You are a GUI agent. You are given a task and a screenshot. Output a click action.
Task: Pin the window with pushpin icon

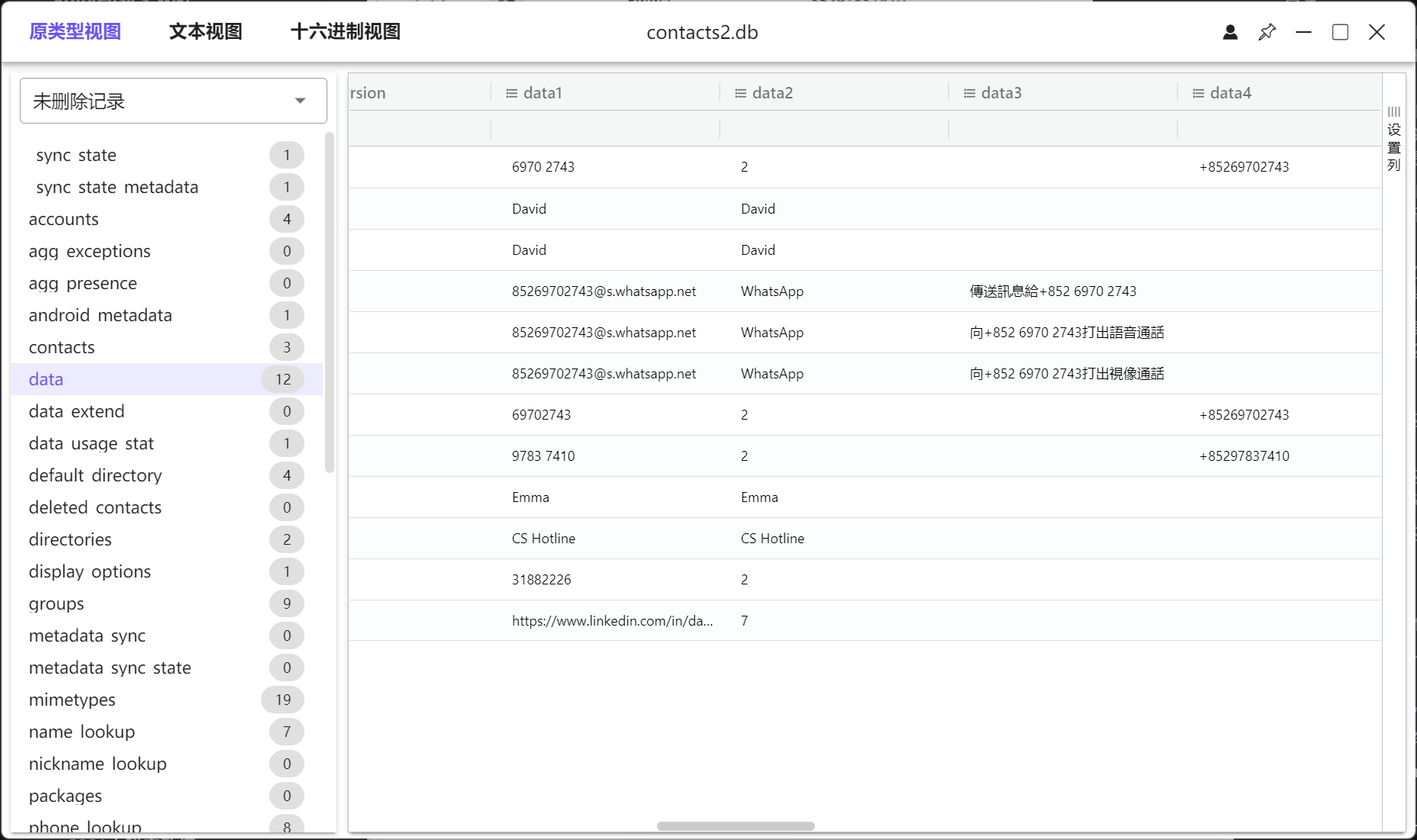[x=1267, y=32]
